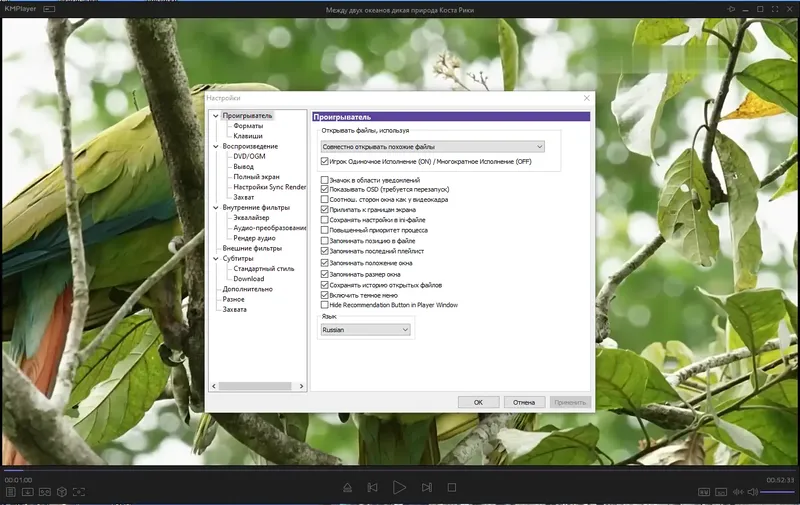Viewport: 800px width, 505px height.
Task: Stop playback with the square button
Action: point(452,488)
